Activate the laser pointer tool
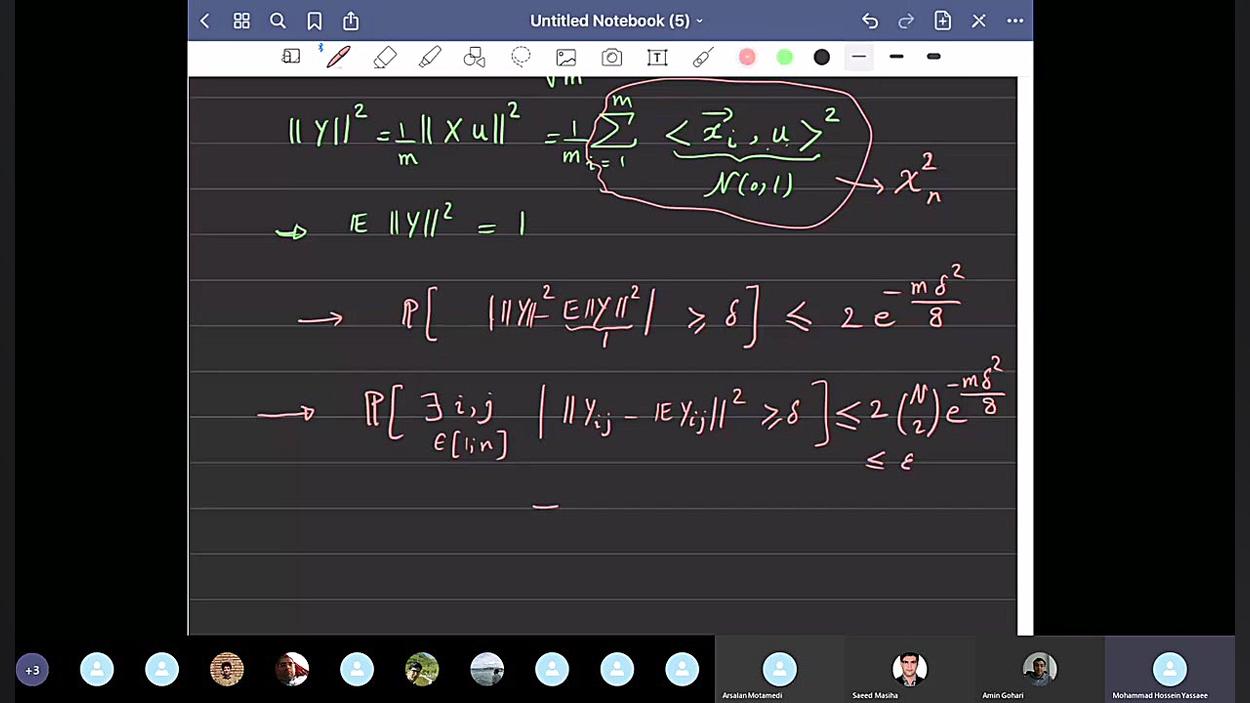1250x703 pixels. pyautogui.click(x=702, y=57)
